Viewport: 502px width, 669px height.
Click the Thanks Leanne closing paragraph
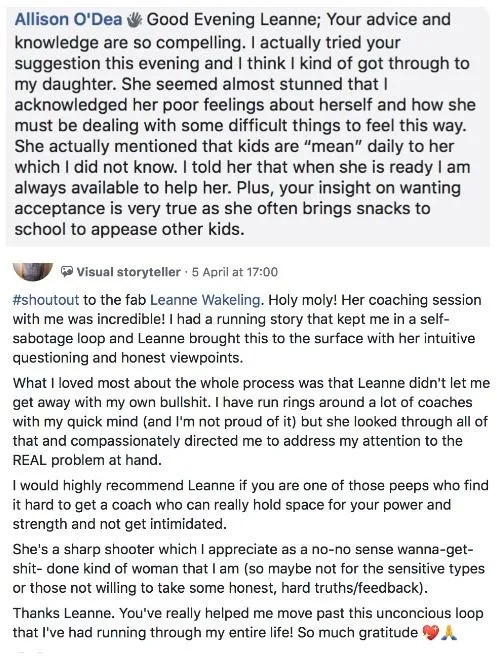coord(248,623)
